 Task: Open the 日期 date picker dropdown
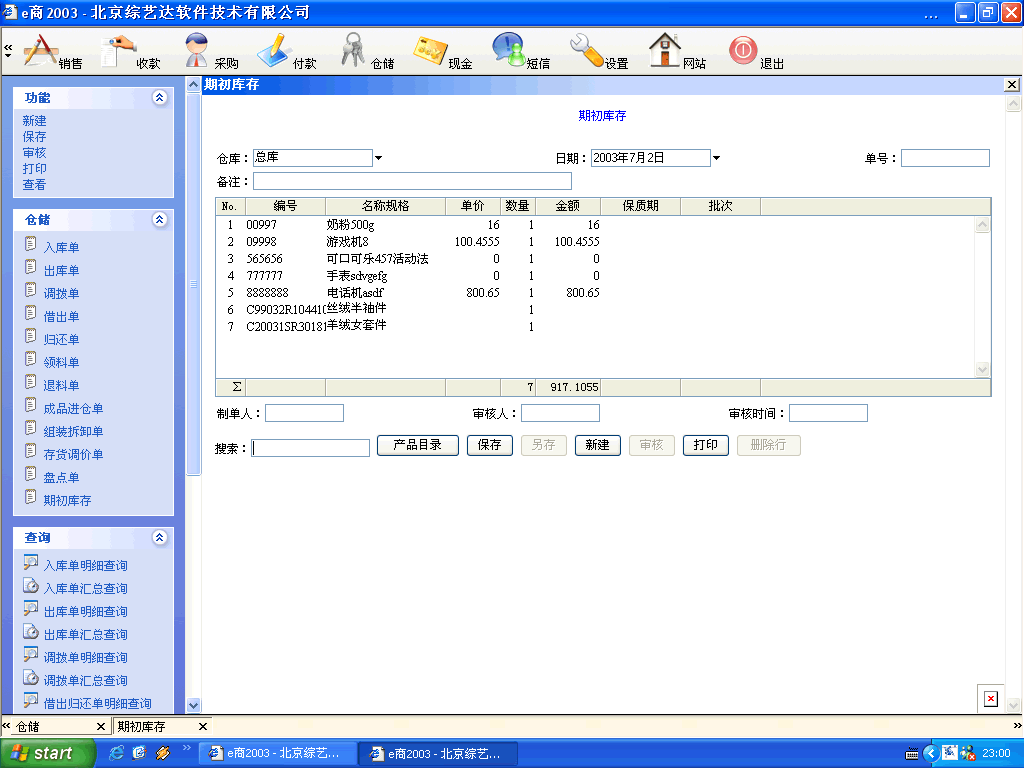[717, 158]
